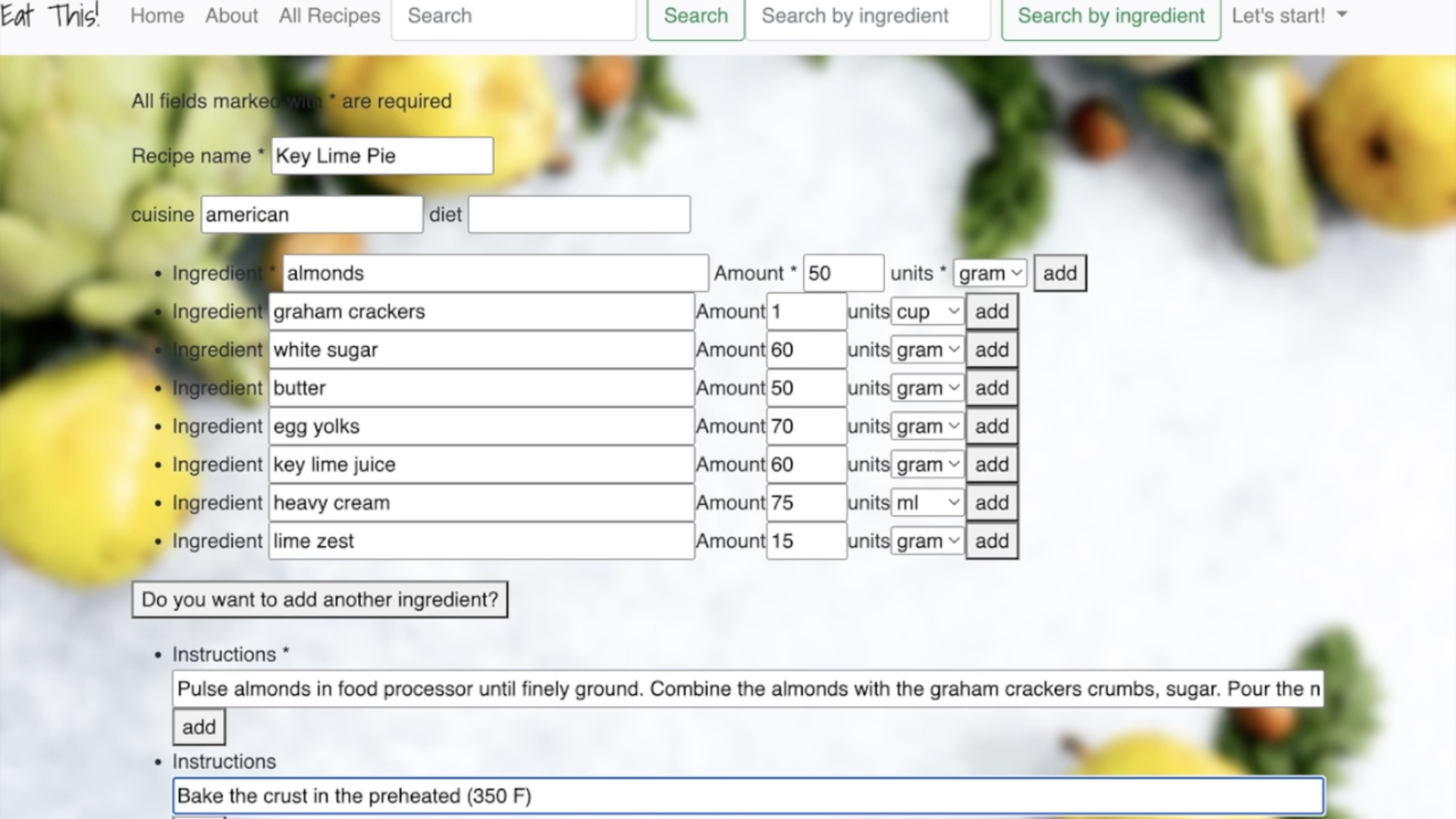The width and height of the screenshot is (1456, 819).
Task: Open the About page
Action: [x=231, y=15]
